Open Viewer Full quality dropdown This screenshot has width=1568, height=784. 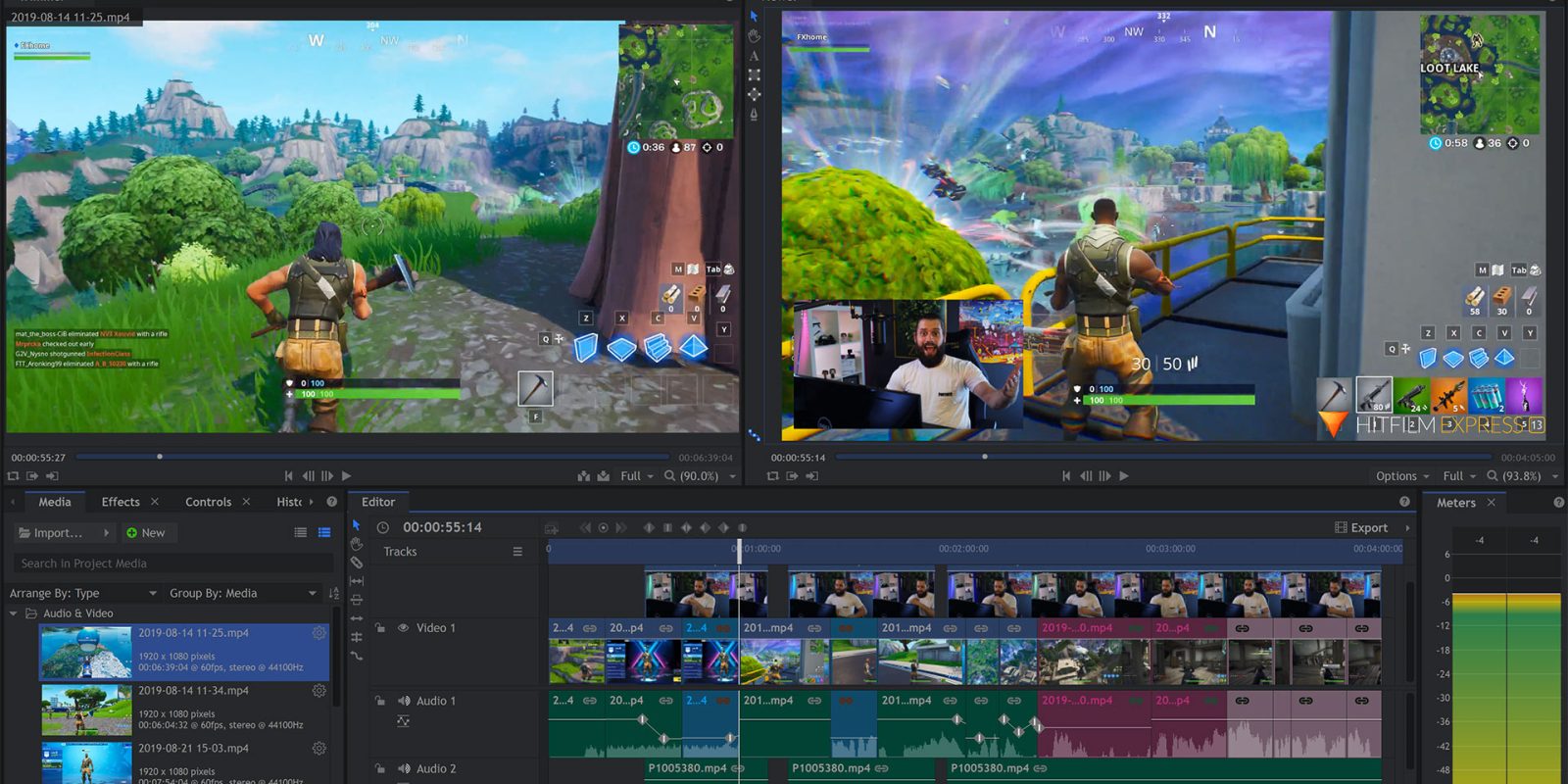(1459, 476)
